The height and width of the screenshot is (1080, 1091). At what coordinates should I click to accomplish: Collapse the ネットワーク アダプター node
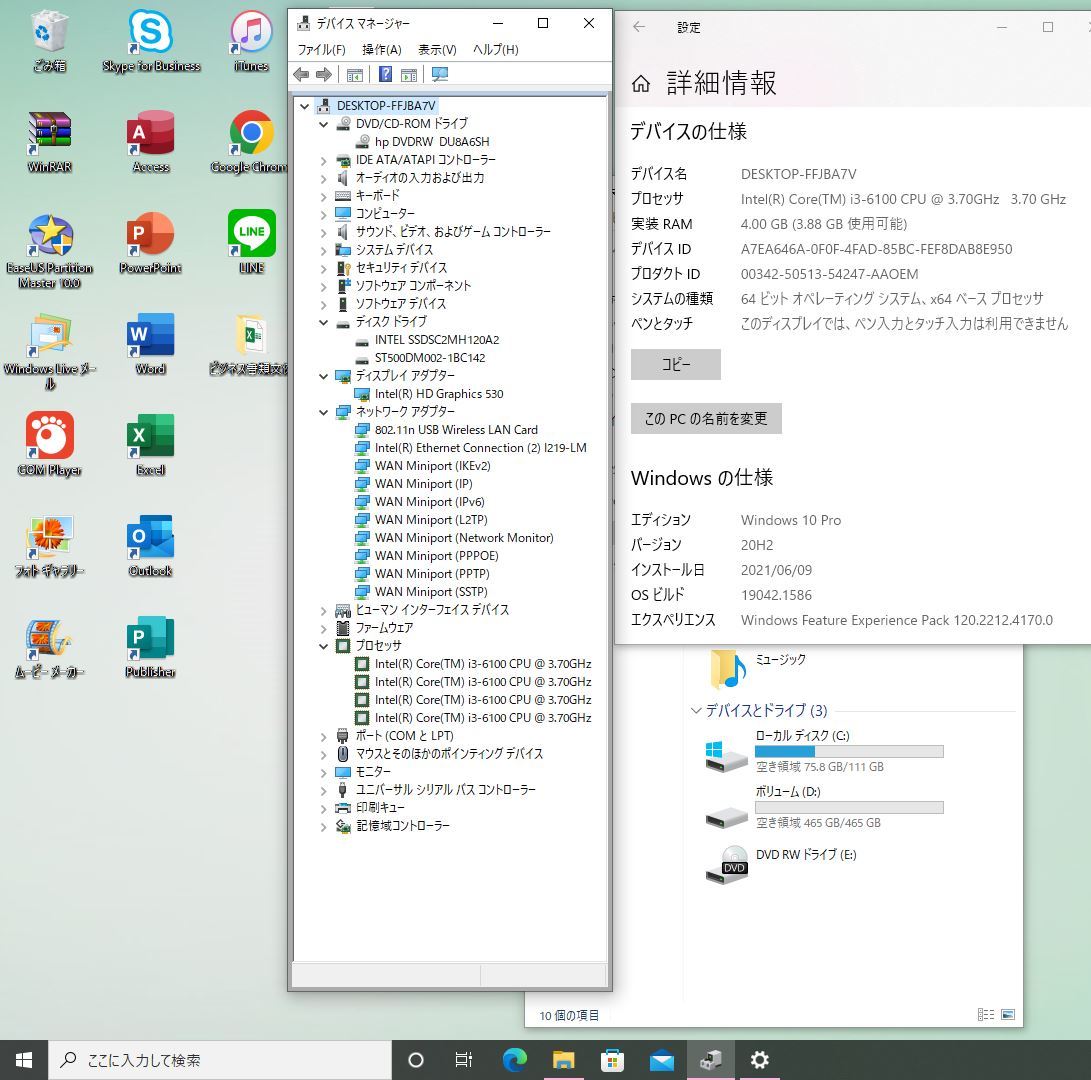click(x=324, y=412)
